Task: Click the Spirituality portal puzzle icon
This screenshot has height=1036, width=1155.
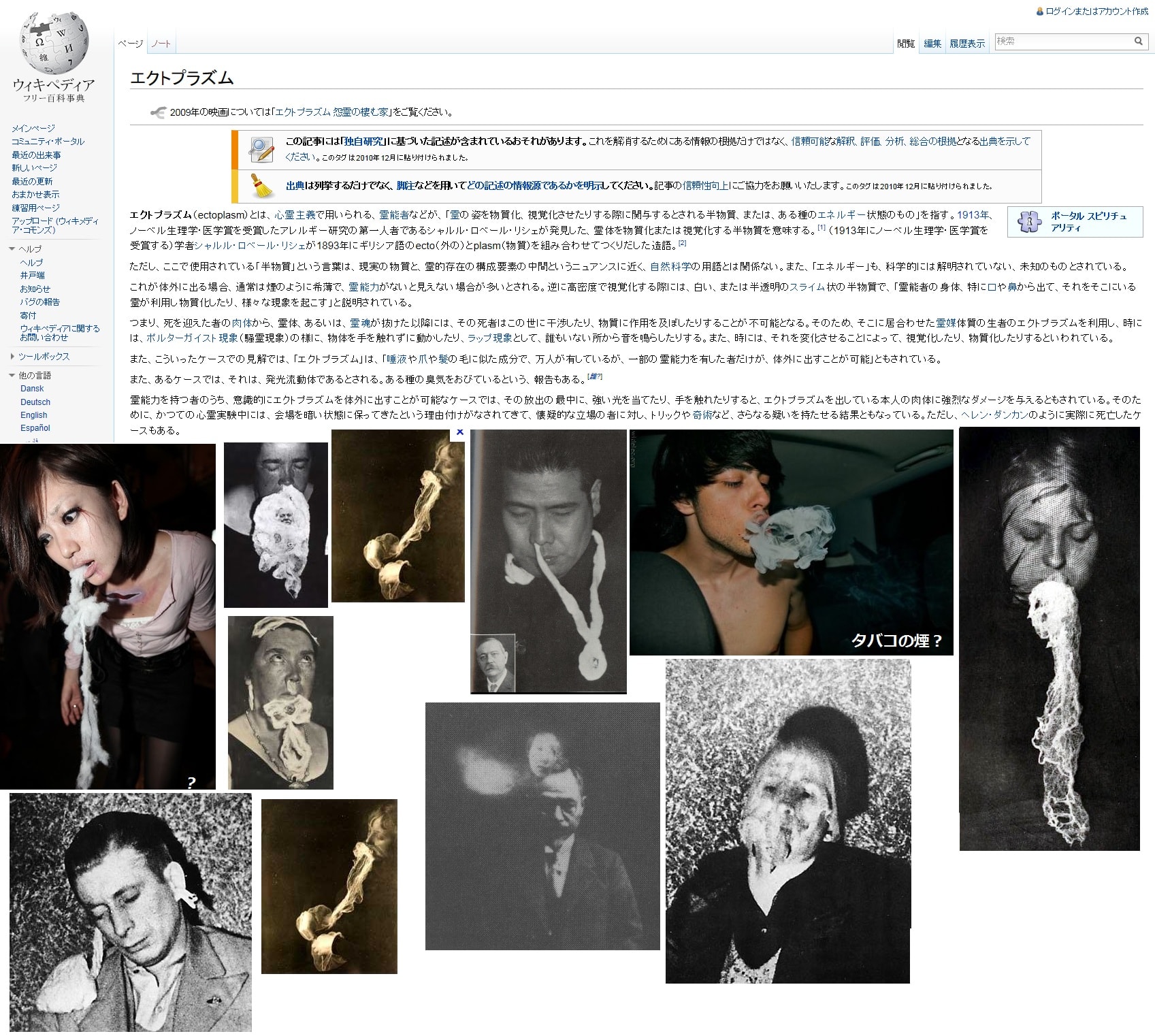Action: pyautogui.click(x=1028, y=222)
